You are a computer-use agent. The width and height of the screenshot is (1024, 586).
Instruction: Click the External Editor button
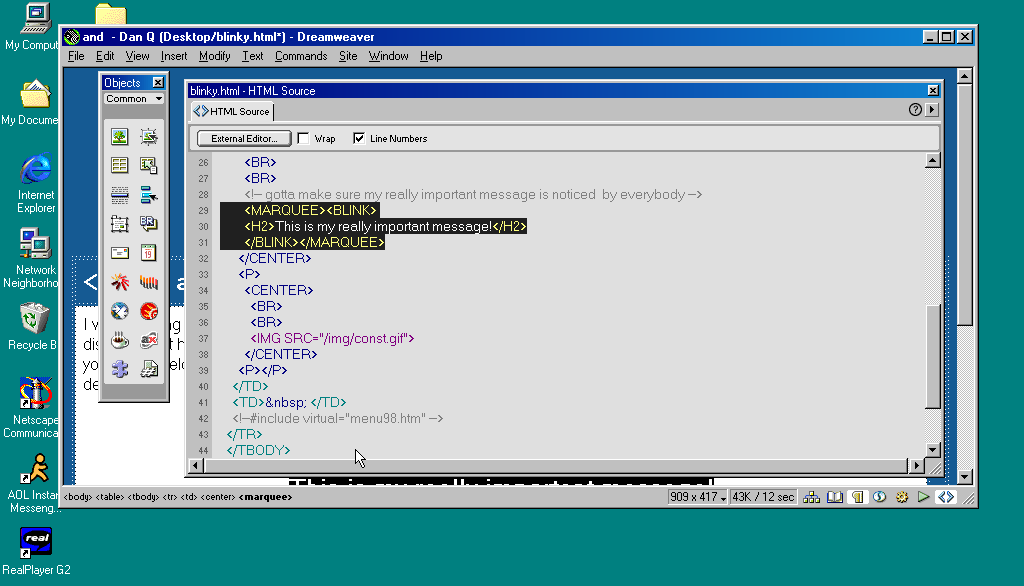243,138
